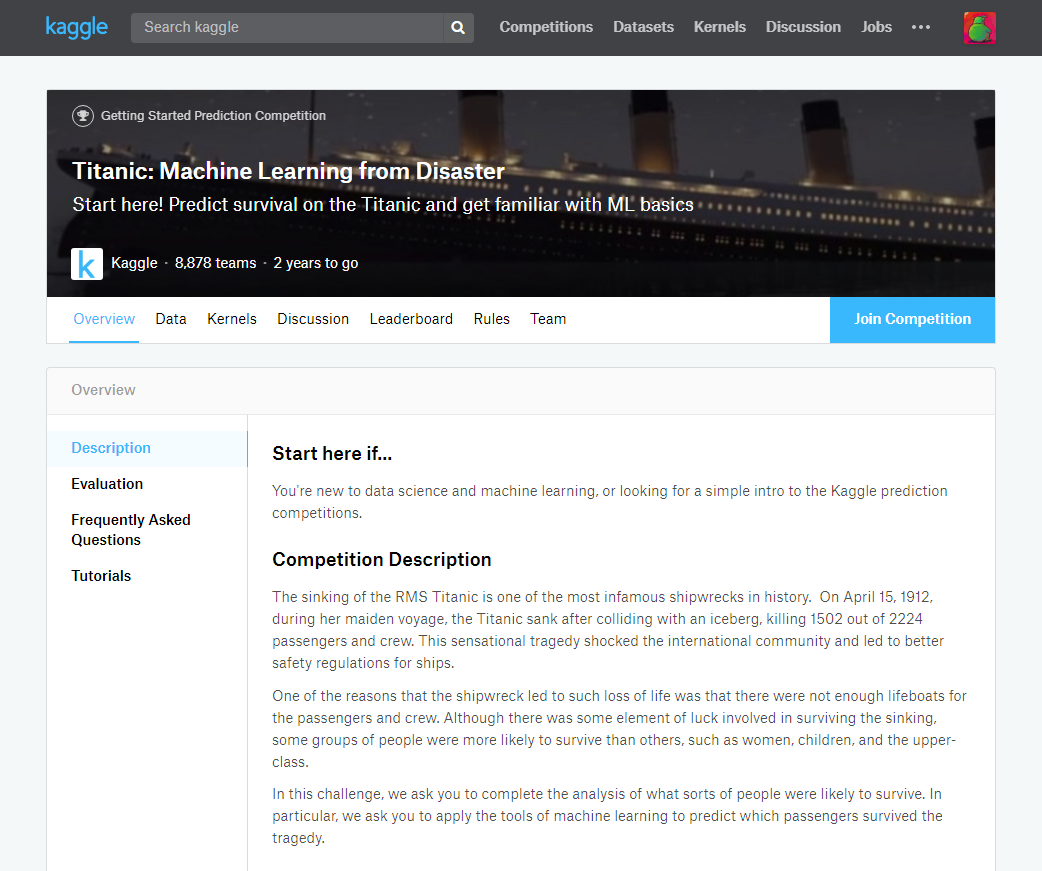Open top navigation Discussion link
This screenshot has width=1042, height=871.
pyautogui.click(x=803, y=27)
